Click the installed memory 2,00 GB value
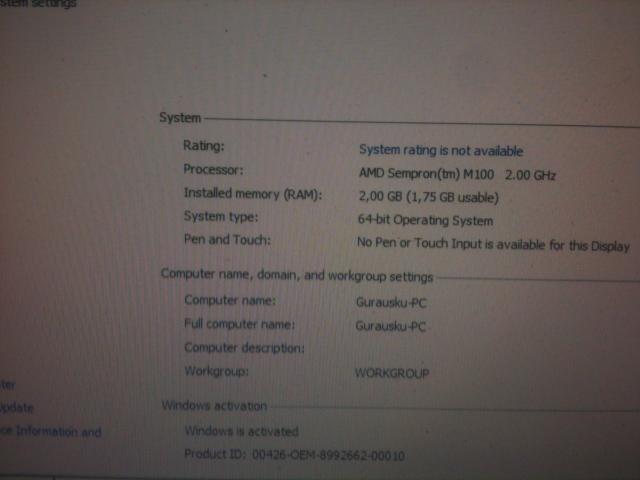 tap(428, 197)
